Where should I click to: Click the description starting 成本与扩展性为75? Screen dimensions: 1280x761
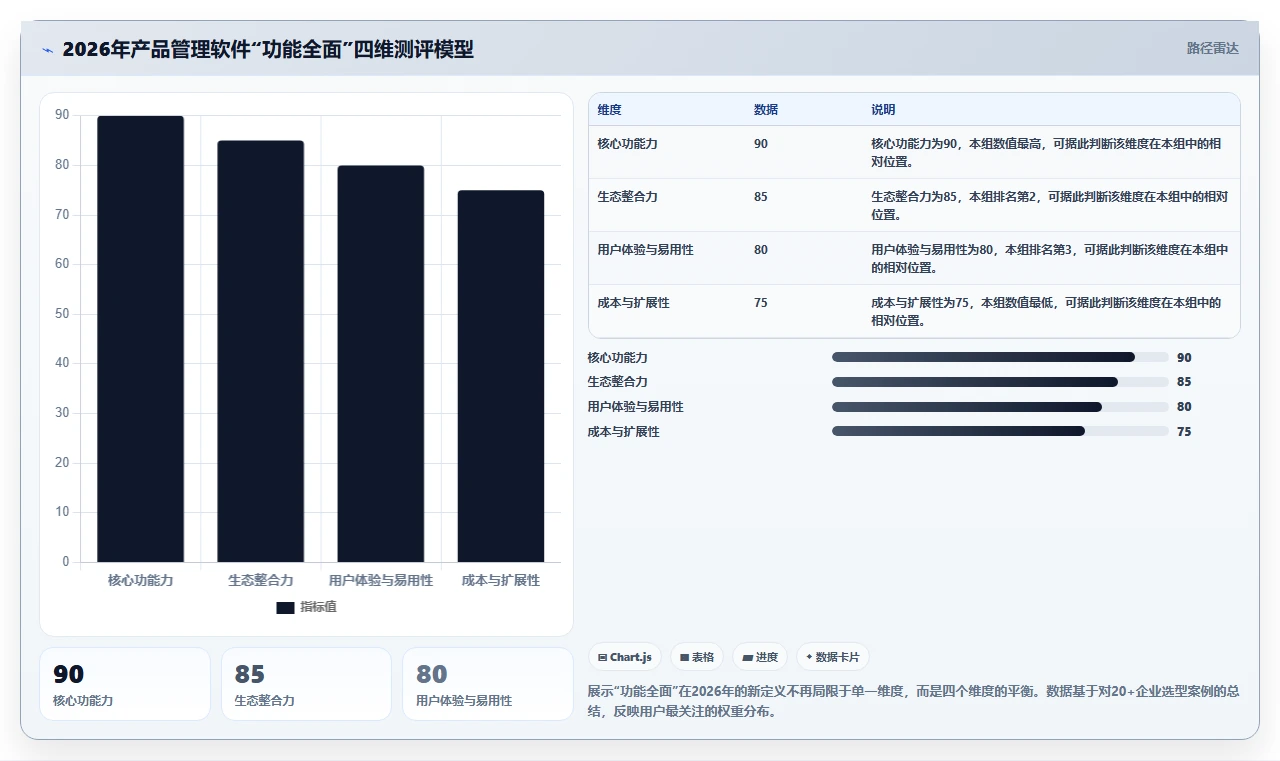pyautogui.click(x=1046, y=312)
